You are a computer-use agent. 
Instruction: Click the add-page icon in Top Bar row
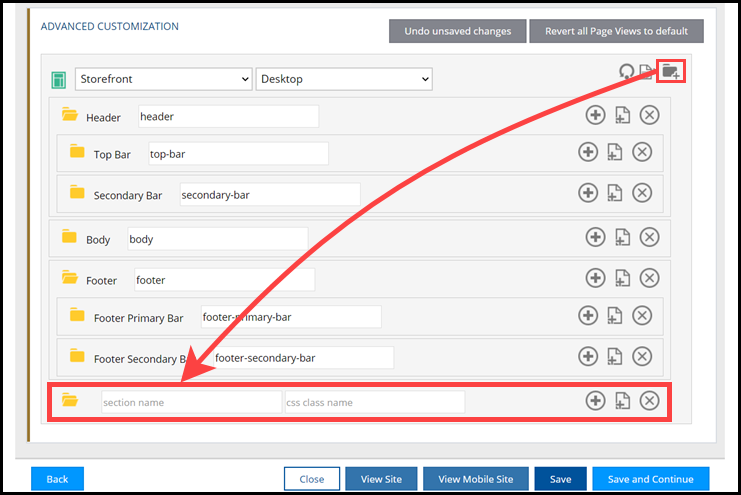pyautogui.click(x=615, y=153)
